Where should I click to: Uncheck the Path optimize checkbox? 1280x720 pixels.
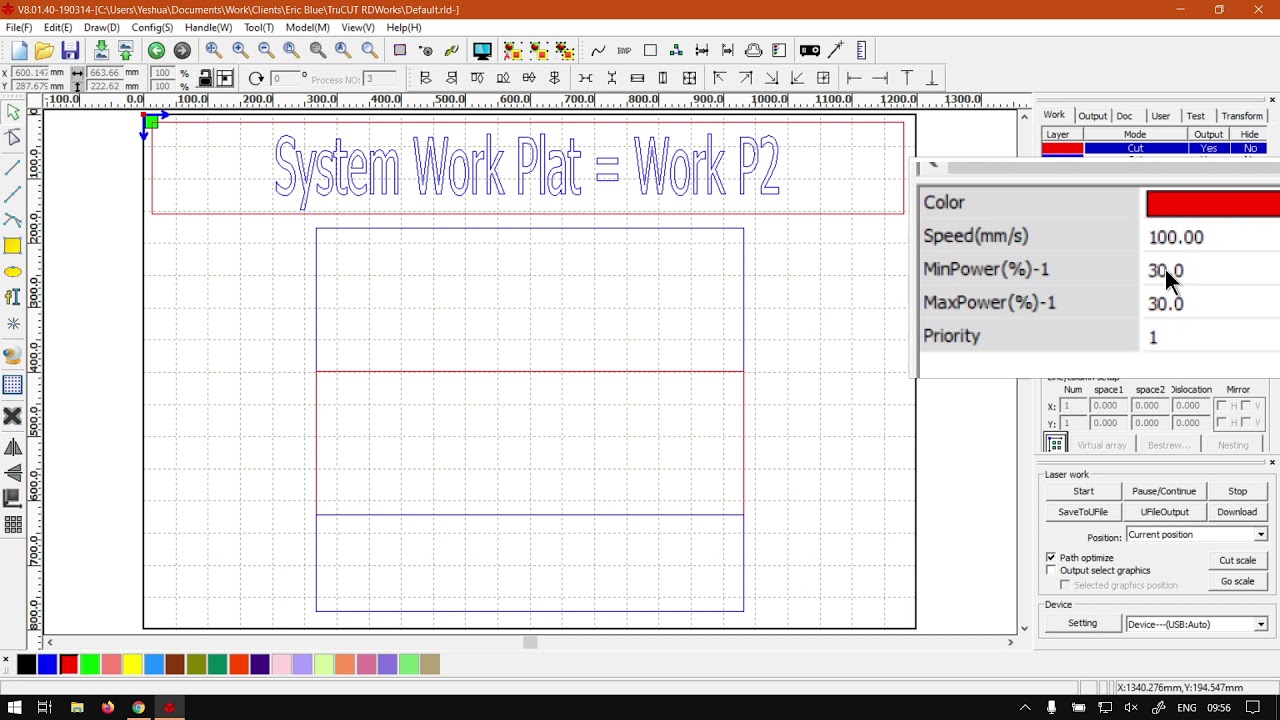[x=1051, y=557]
